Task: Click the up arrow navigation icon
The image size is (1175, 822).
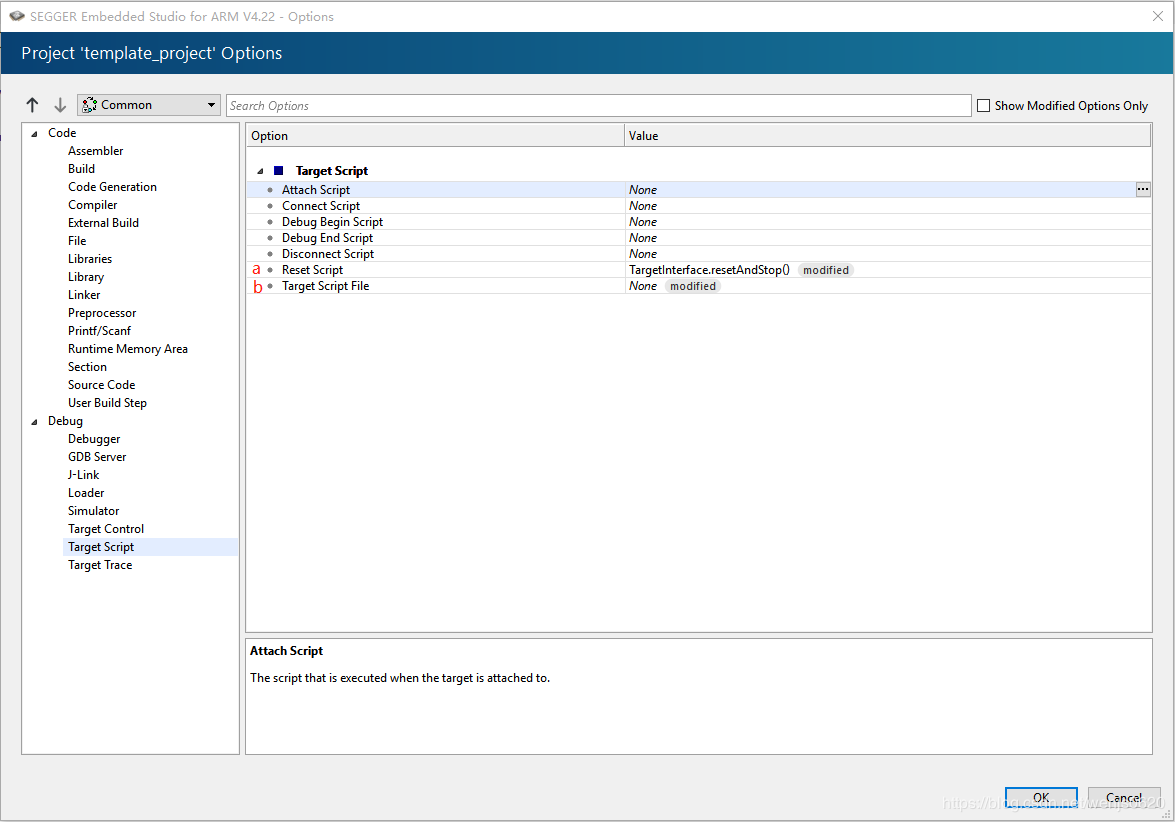Action: pos(33,105)
